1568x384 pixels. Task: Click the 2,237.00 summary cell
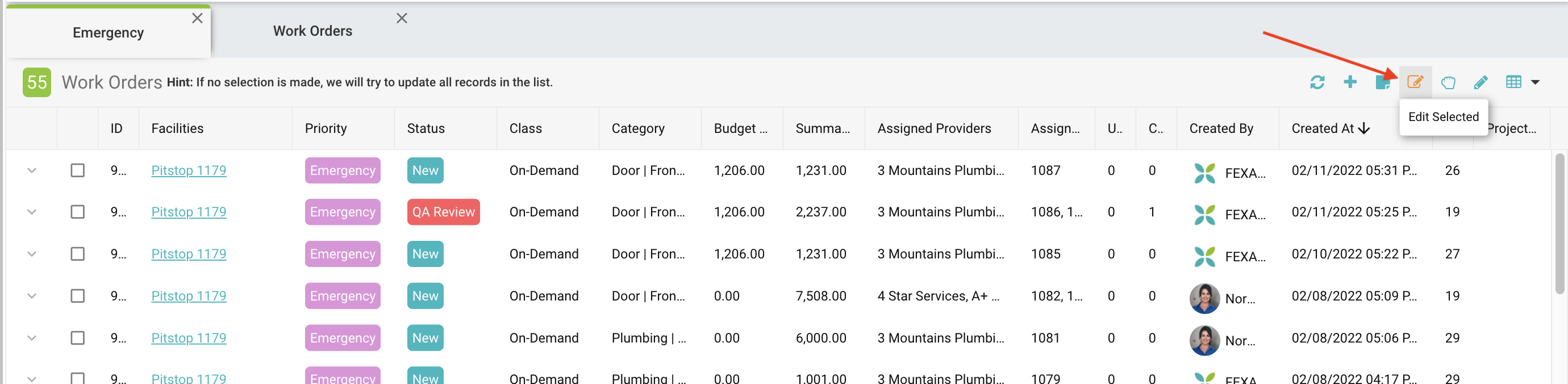(x=820, y=212)
